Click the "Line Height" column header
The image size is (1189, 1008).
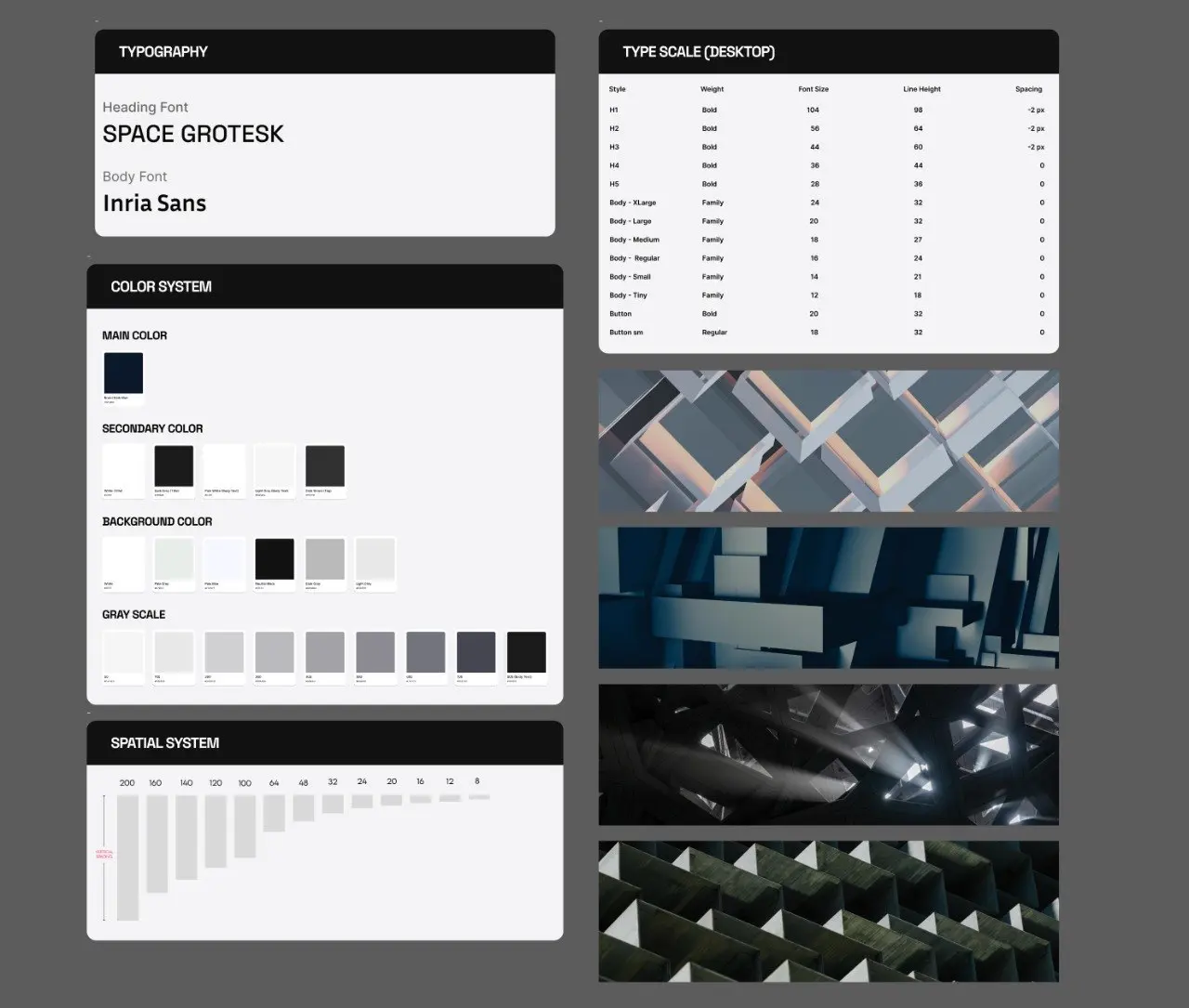[x=921, y=89]
